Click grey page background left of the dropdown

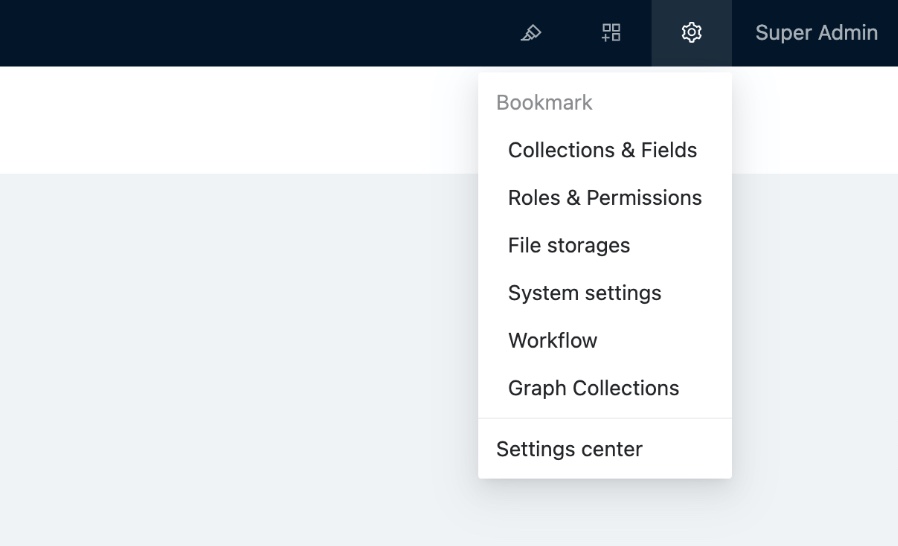(x=250, y=350)
